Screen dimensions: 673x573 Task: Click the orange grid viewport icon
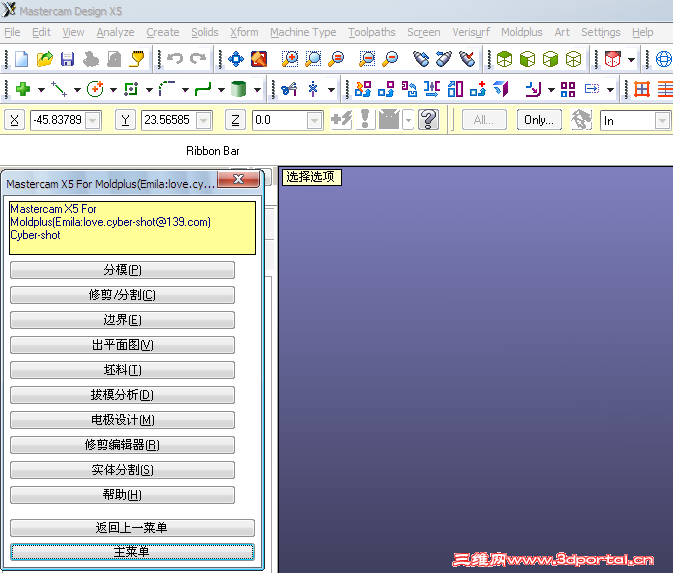point(642,89)
